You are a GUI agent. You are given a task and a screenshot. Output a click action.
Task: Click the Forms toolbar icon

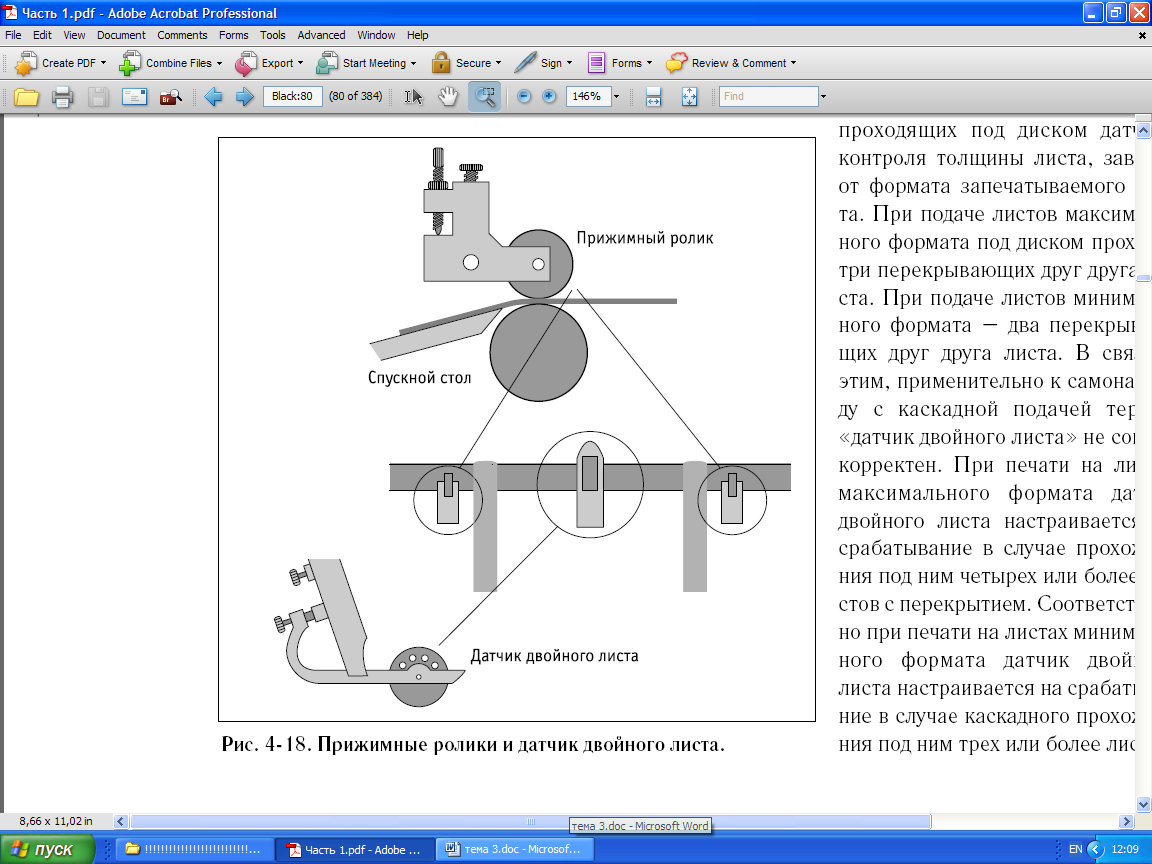pyautogui.click(x=597, y=63)
